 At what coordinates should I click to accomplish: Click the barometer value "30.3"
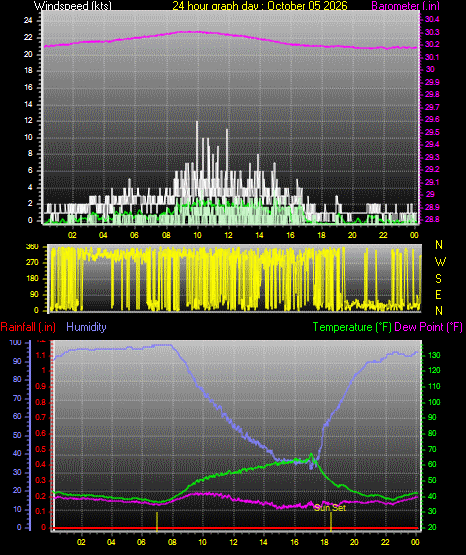[432, 32]
